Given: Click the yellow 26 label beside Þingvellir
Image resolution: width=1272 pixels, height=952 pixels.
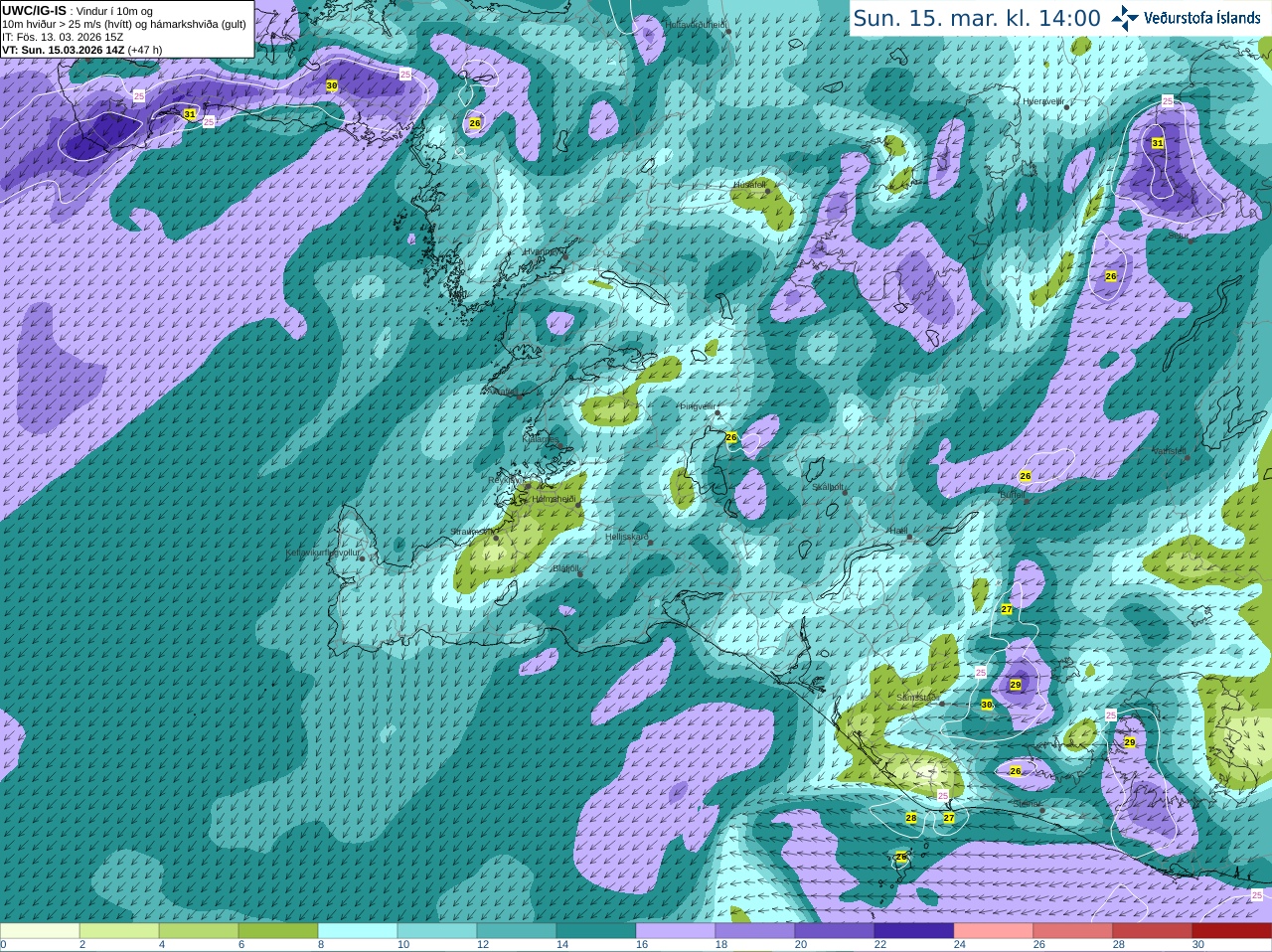Looking at the screenshot, I should tap(731, 437).
